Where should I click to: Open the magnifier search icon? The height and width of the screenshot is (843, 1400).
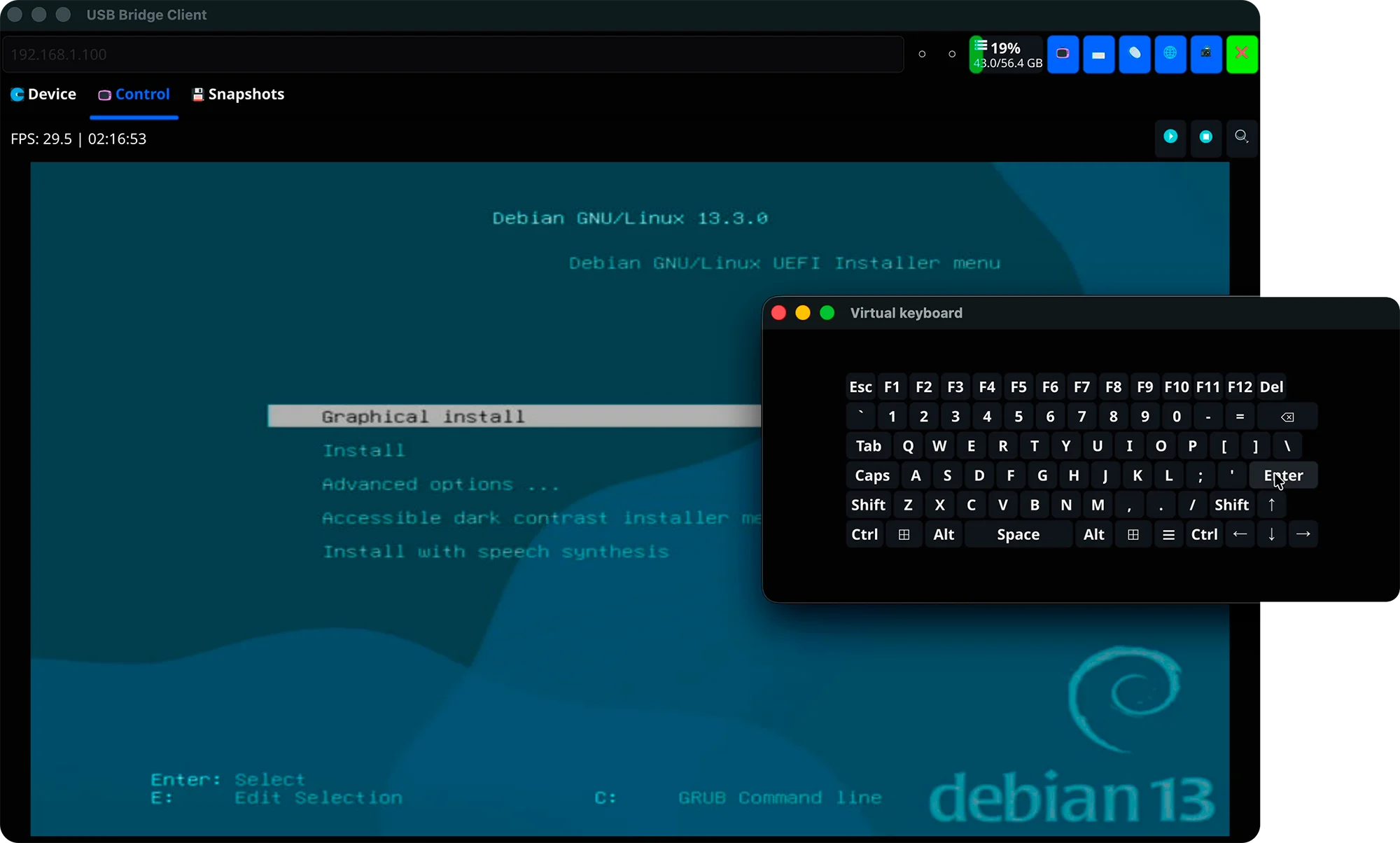click(1241, 137)
